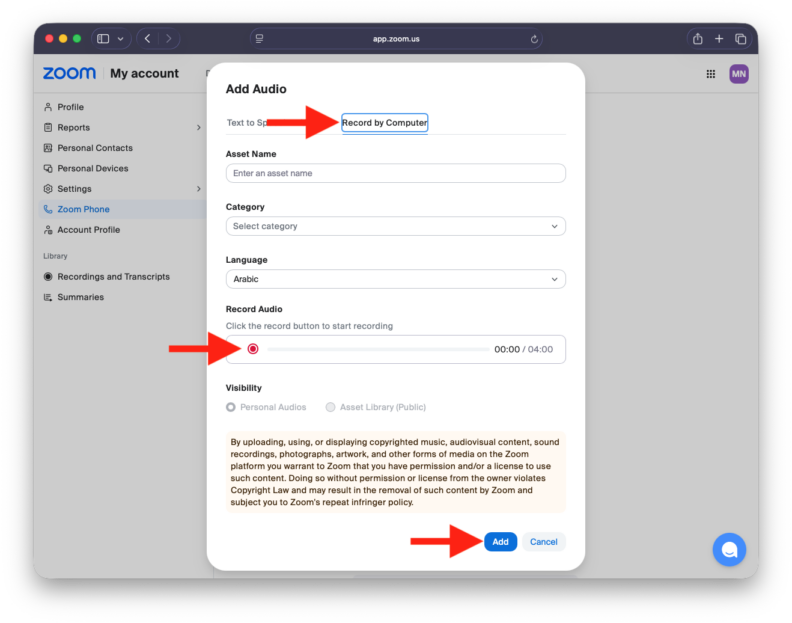Open the Select category dropdown
Viewport: 792px width, 623px height.
point(395,226)
